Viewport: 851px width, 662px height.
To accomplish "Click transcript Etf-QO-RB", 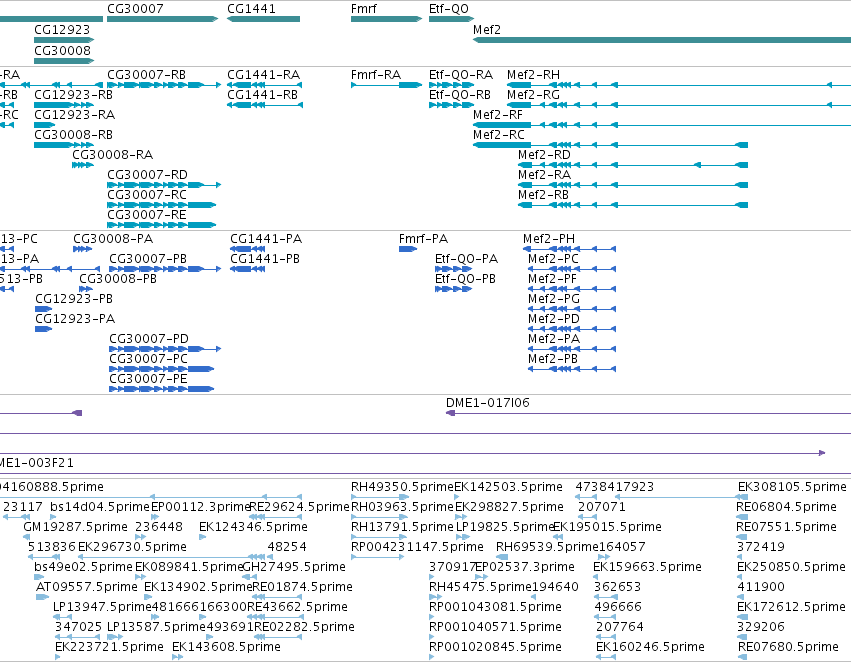I will click(x=460, y=95).
